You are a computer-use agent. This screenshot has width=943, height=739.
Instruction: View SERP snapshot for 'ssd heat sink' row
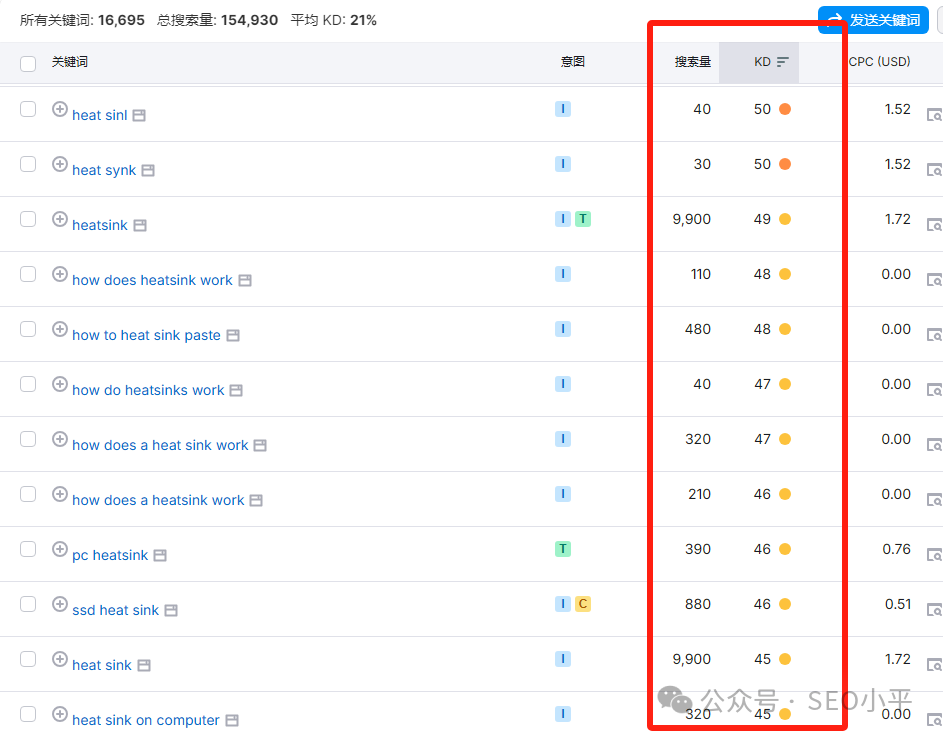point(935,610)
